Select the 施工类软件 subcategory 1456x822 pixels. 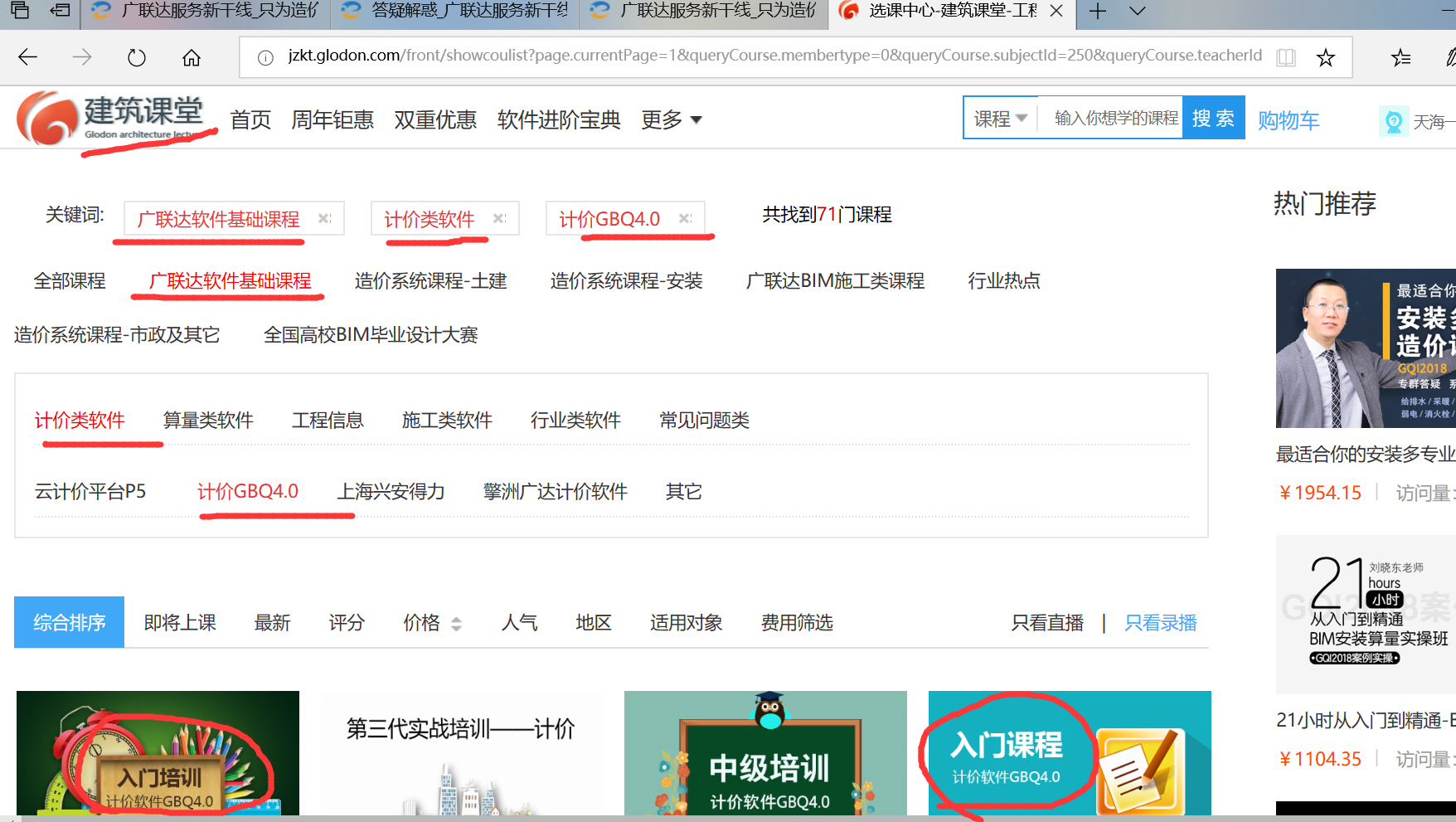tap(447, 421)
